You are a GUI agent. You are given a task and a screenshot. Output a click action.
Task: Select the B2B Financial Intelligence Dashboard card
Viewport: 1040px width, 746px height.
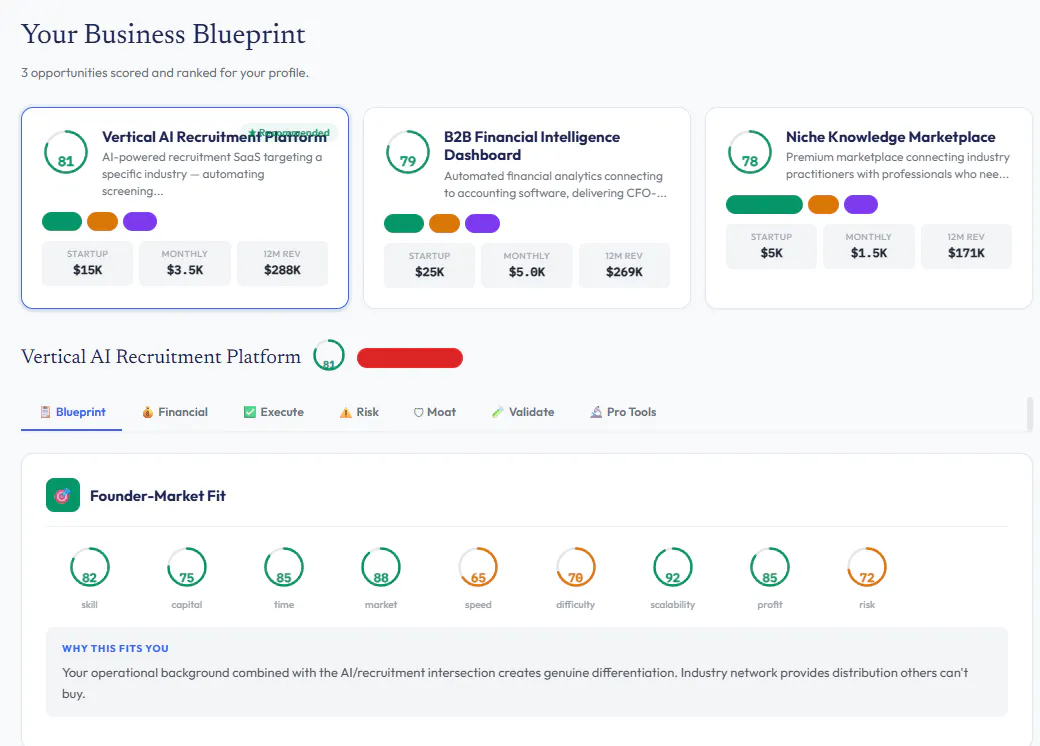click(527, 208)
